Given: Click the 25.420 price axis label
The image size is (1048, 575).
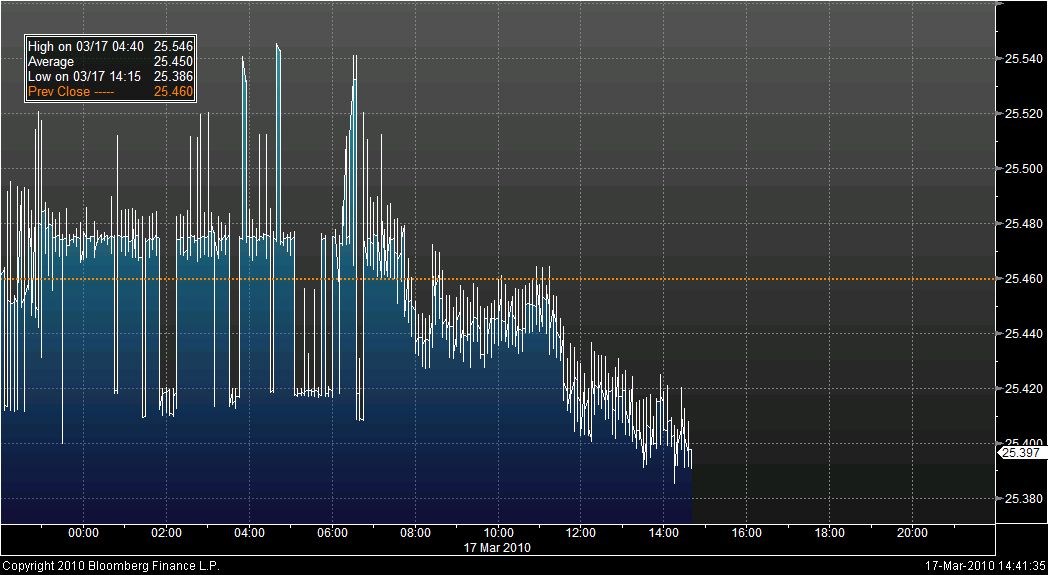Looking at the screenshot, I should point(1021,389).
